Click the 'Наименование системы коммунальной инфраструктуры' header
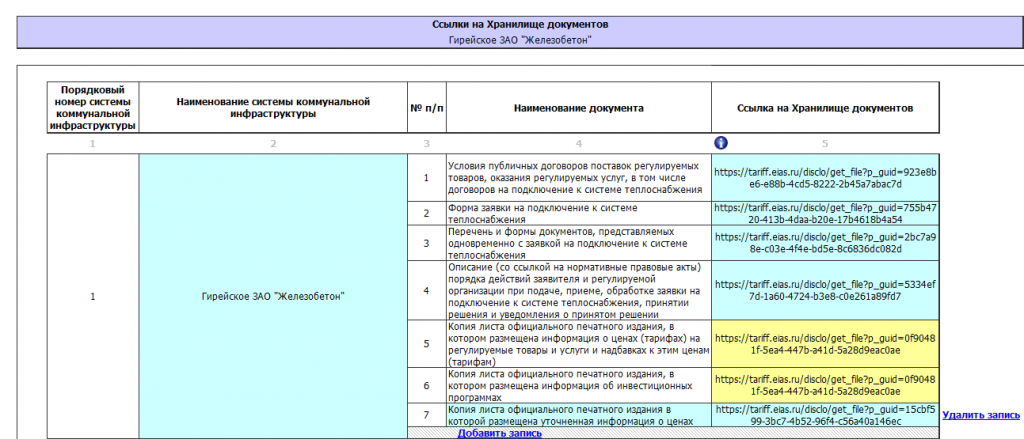1024x439 pixels. [x=273, y=108]
